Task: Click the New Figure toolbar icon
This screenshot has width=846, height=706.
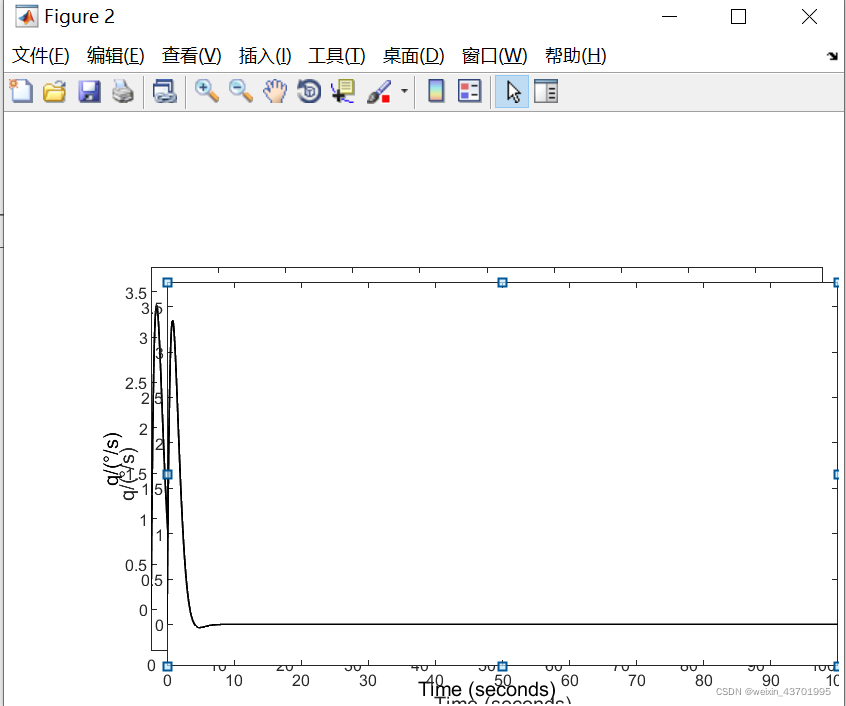Action: click(x=21, y=91)
